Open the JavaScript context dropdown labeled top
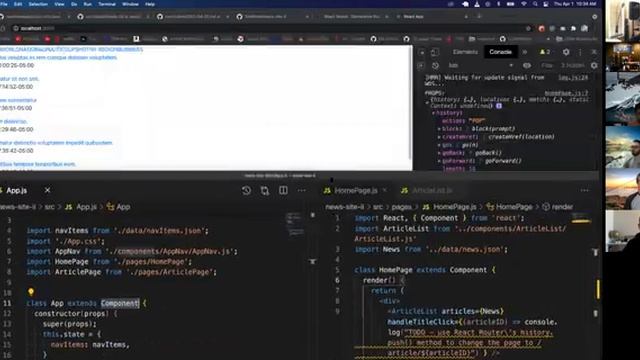The height and width of the screenshot is (360, 640). click(x=480, y=65)
